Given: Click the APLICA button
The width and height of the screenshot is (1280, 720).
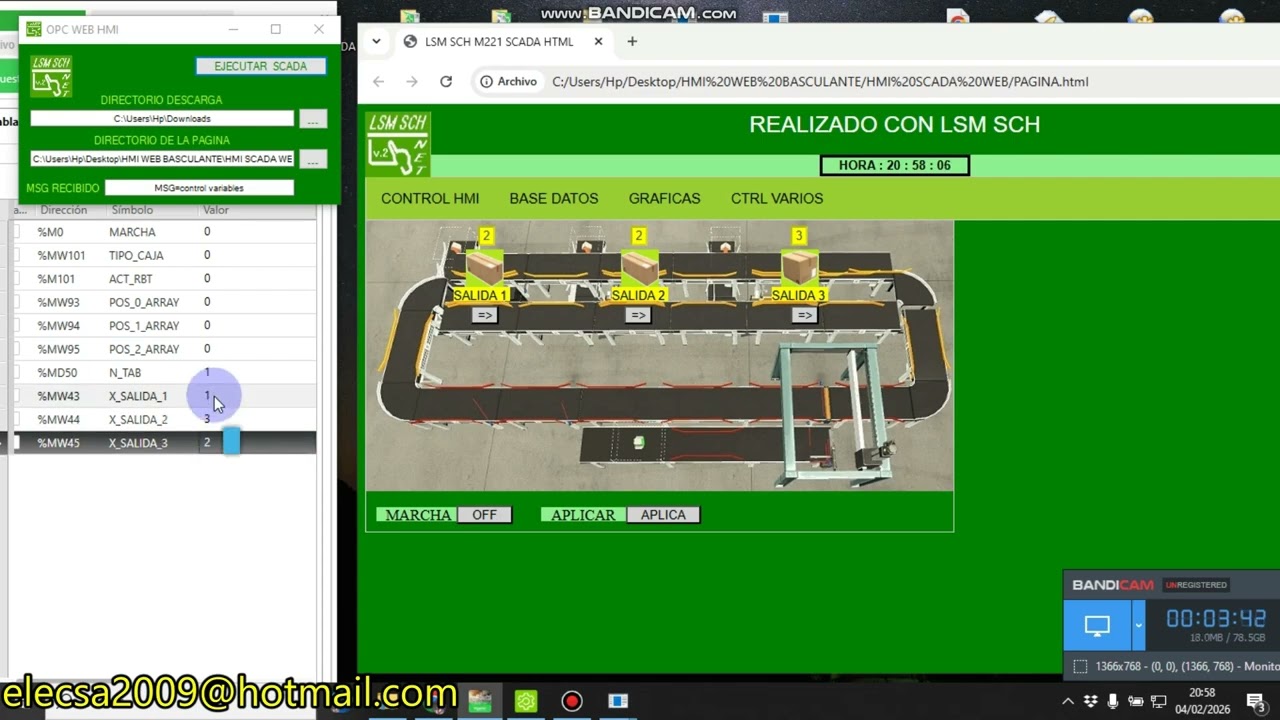Looking at the screenshot, I should [663, 515].
